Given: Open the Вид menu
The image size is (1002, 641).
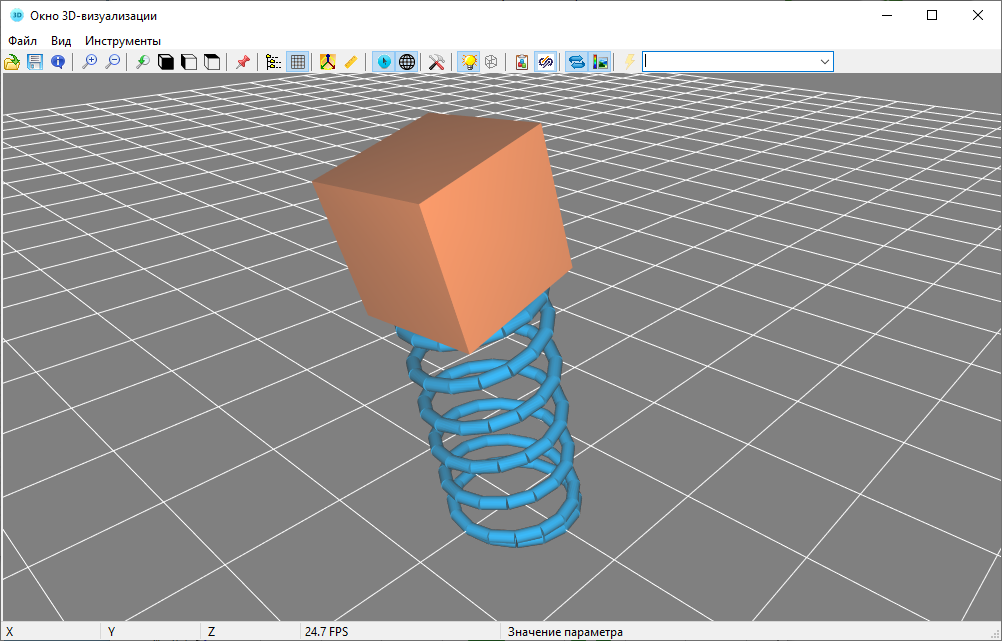Looking at the screenshot, I should click(x=61, y=41).
